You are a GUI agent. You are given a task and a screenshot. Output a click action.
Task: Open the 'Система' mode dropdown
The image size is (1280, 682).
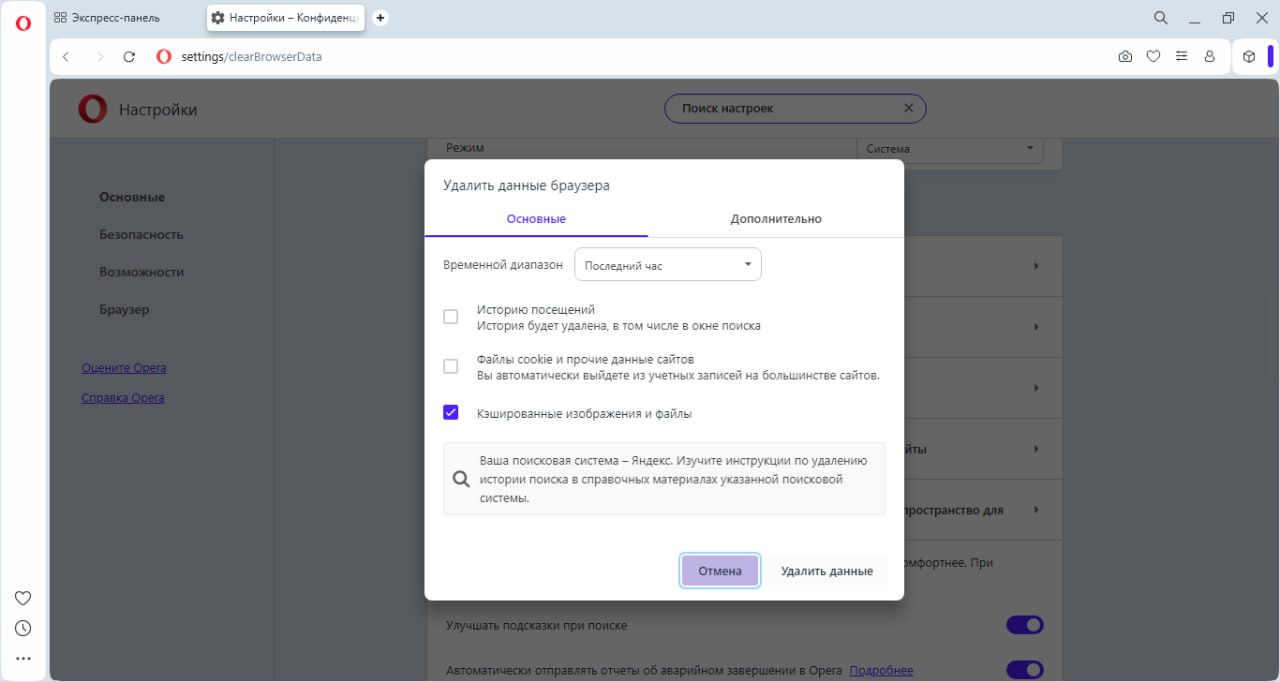coord(950,149)
